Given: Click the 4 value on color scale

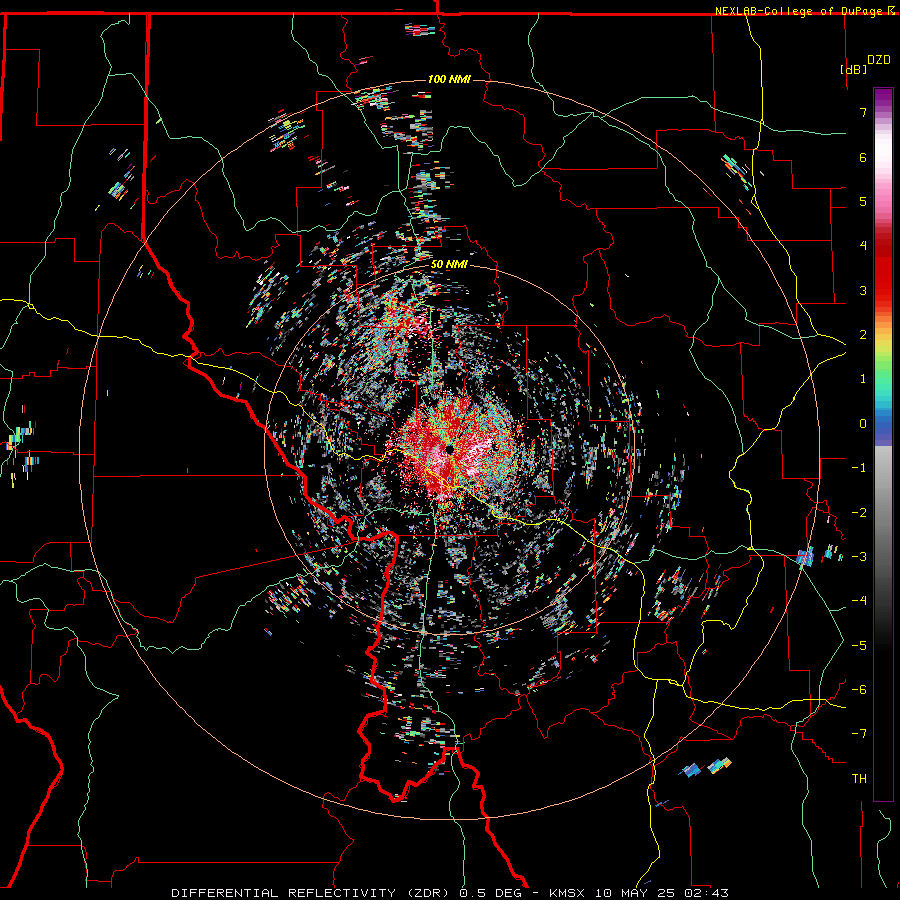Looking at the screenshot, I should [x=863, y=246].
